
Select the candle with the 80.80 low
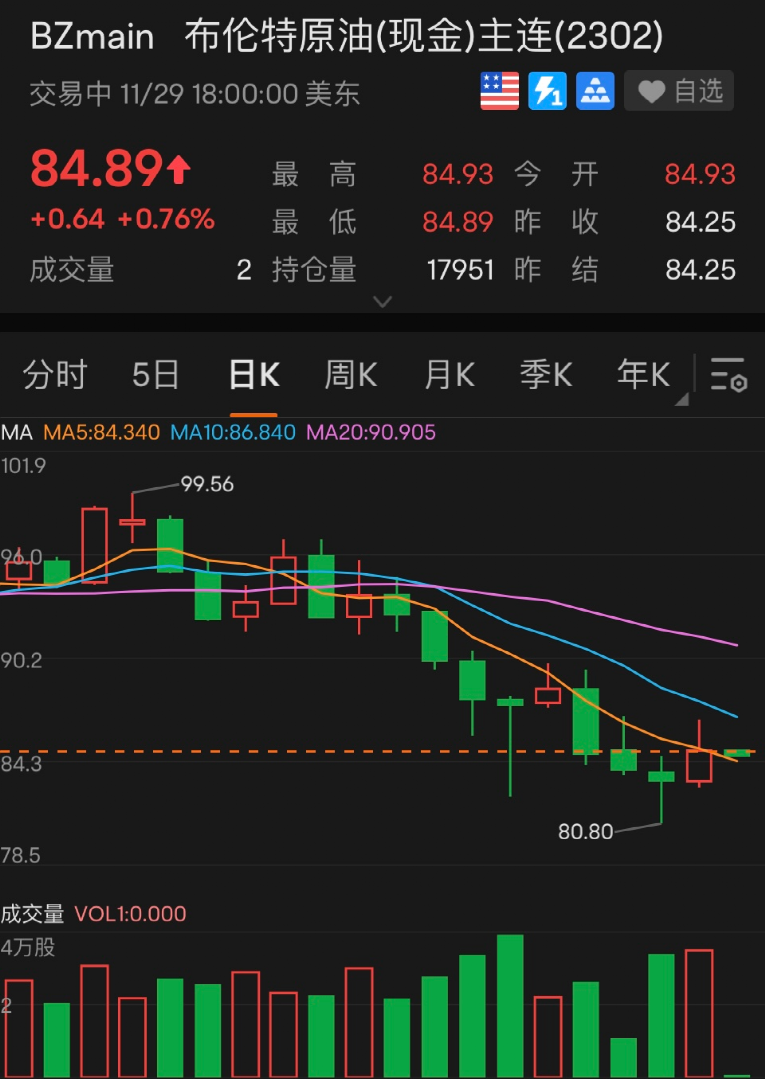(661, 789)
